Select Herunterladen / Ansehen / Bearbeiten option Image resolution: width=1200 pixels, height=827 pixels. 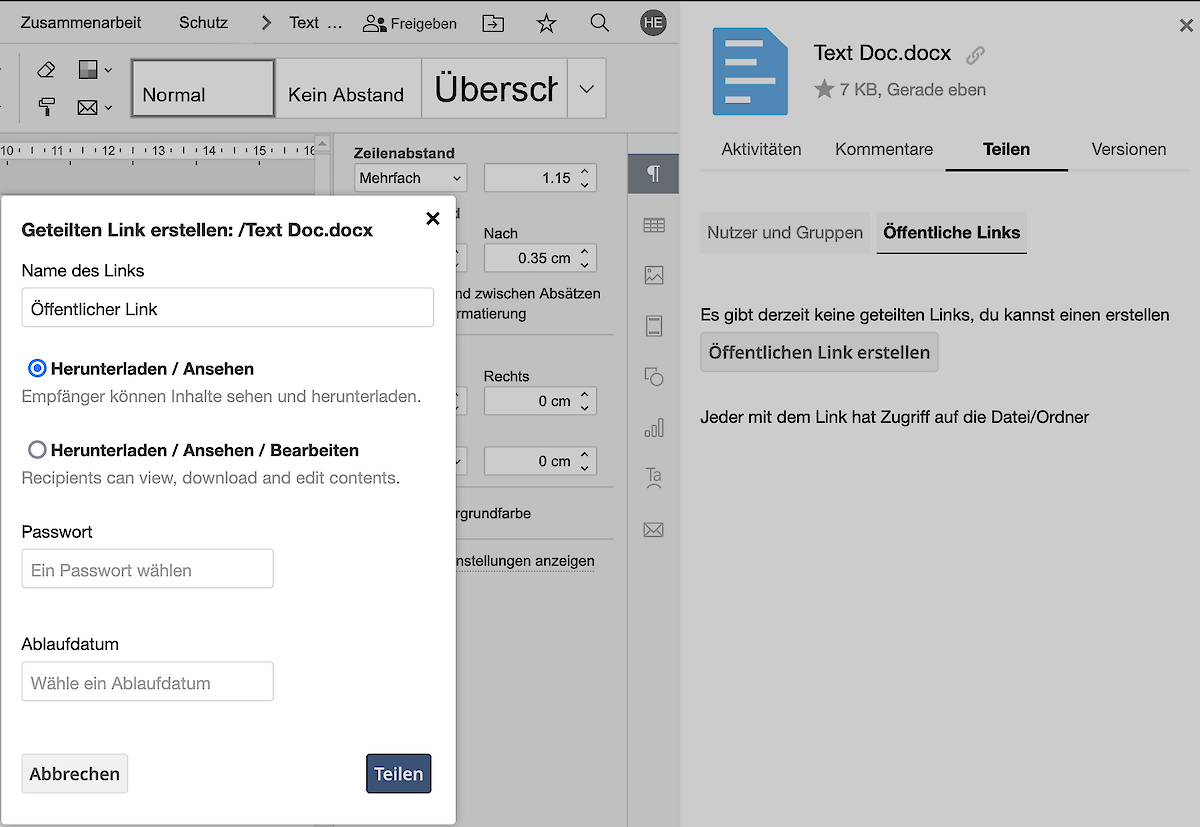(37, 450)
